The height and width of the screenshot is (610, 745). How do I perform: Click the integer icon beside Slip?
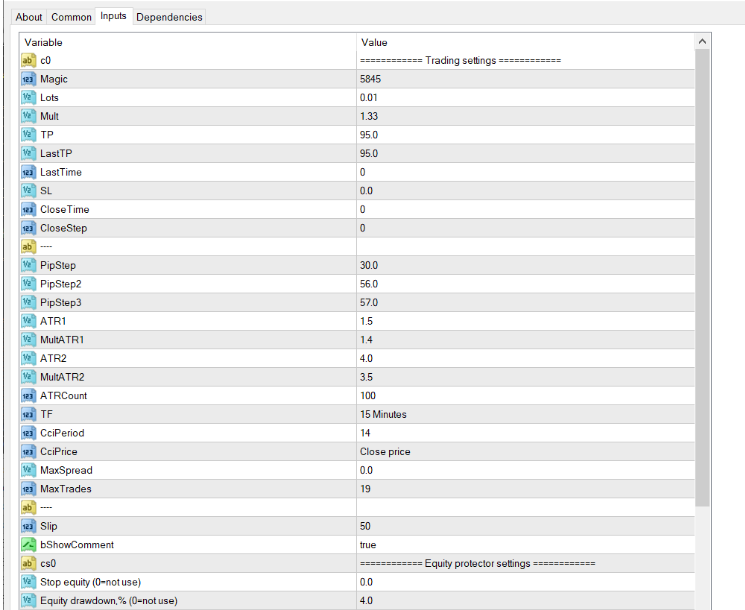[x=29, y=526]
